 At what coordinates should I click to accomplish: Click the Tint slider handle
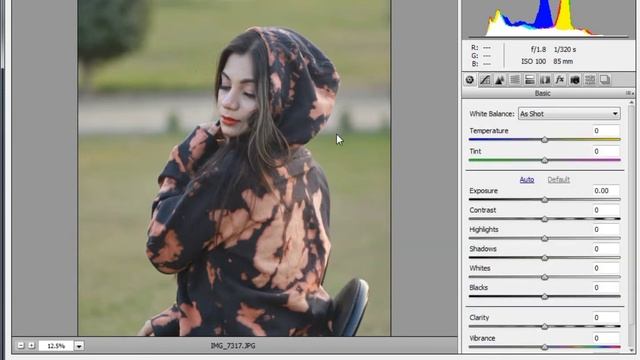point(544,160)
